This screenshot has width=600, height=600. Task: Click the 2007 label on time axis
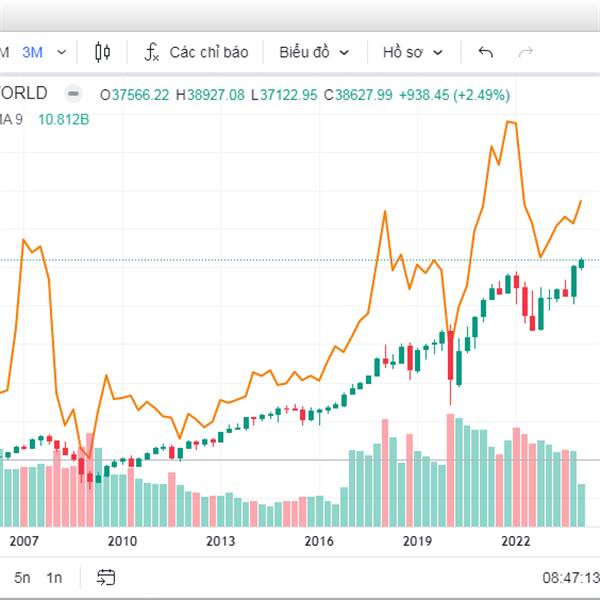(24, 541)
